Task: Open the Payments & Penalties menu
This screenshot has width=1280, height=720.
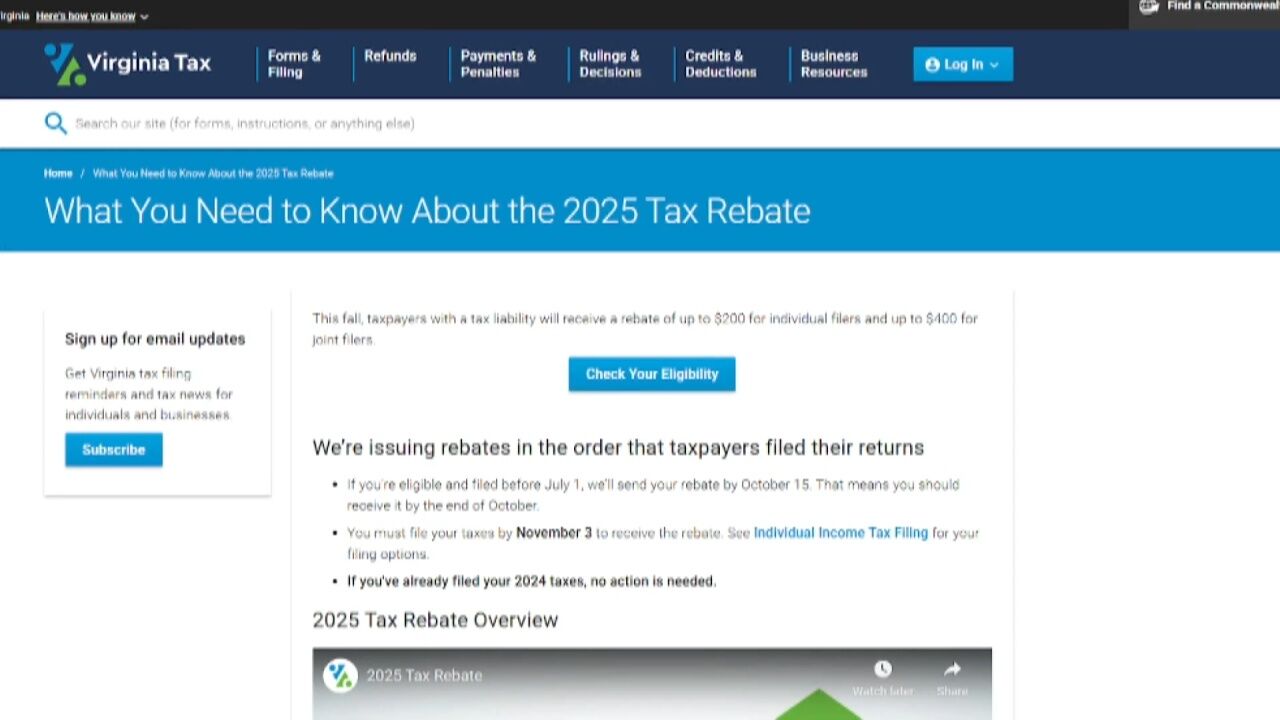Action: [498, 64]
